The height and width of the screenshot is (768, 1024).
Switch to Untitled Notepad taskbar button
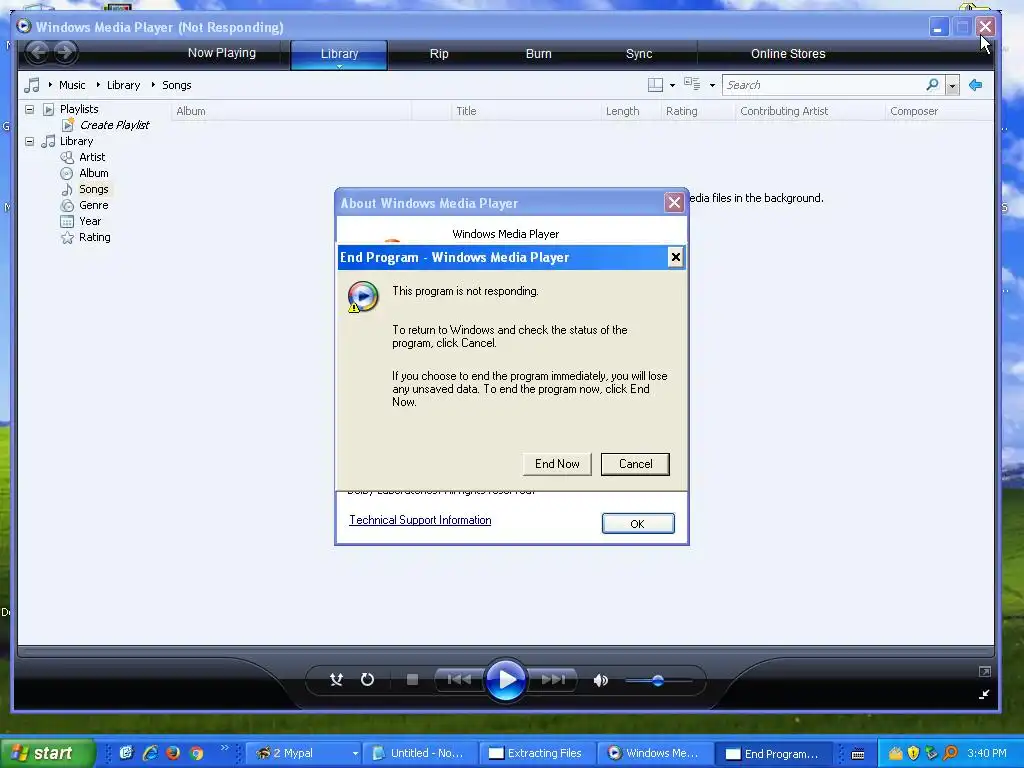[420, 753]
